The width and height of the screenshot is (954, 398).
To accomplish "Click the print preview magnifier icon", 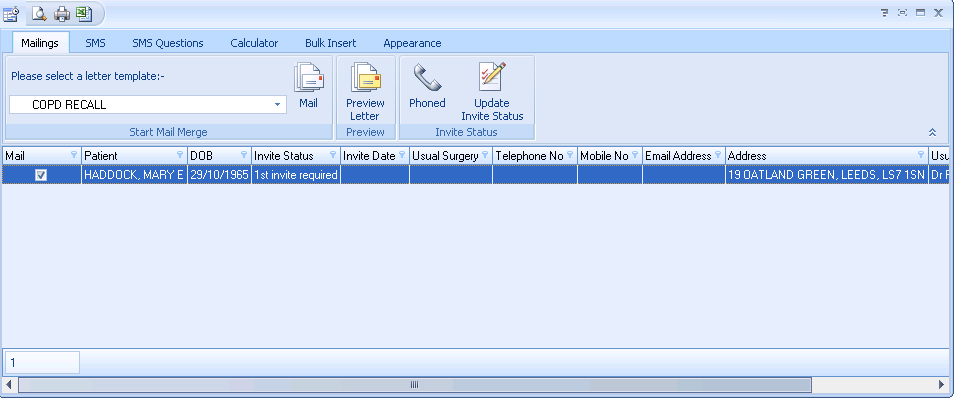I will point(40,12).
